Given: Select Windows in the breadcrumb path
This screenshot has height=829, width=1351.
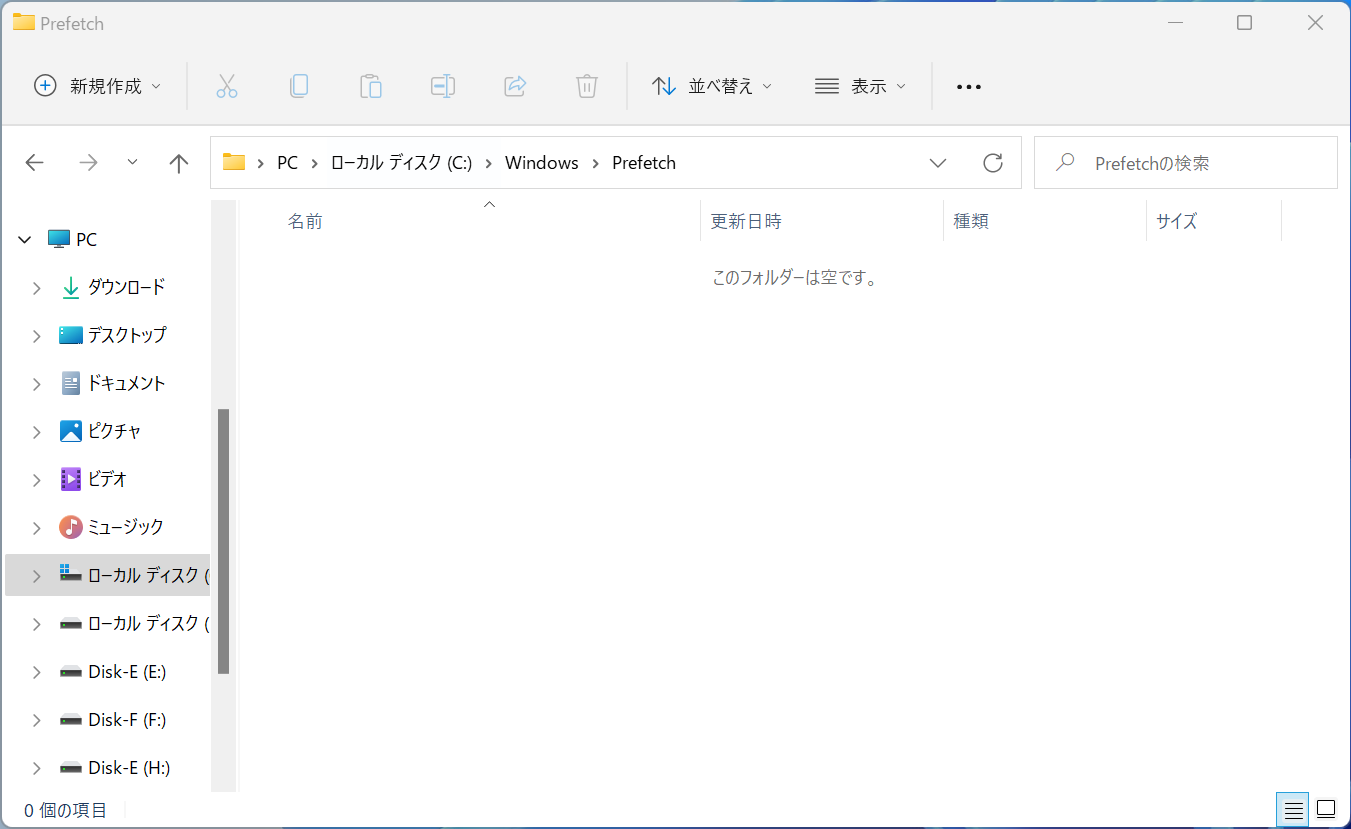Looking at the screenshot, I should [542, 163].
